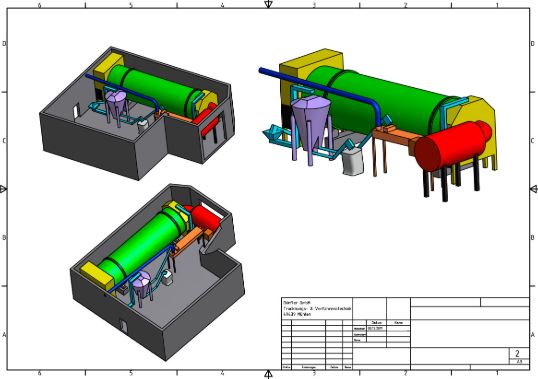The image size is (538, 379).
Task: Select the bottom-left building isometric view
Action: (157, 272)
